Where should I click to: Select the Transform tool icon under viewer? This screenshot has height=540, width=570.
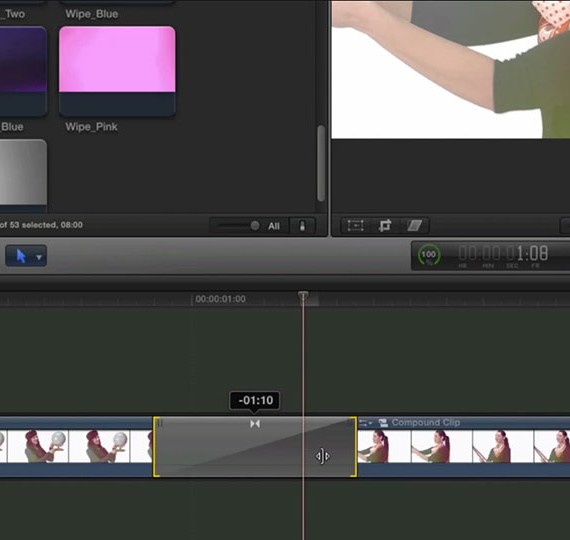pos(355,225)
